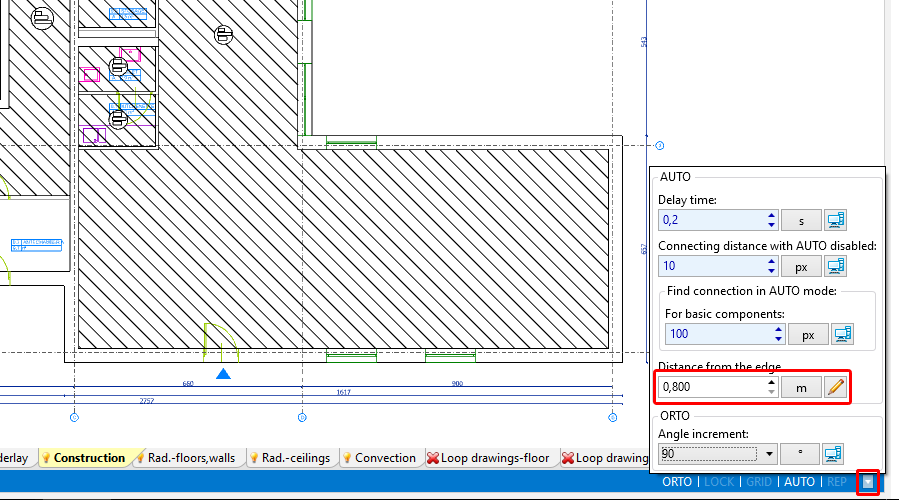899x500 pixels.
Task: Collapse the status bar settings arrow
Action: pyautogui.click(x=869, y=482)
